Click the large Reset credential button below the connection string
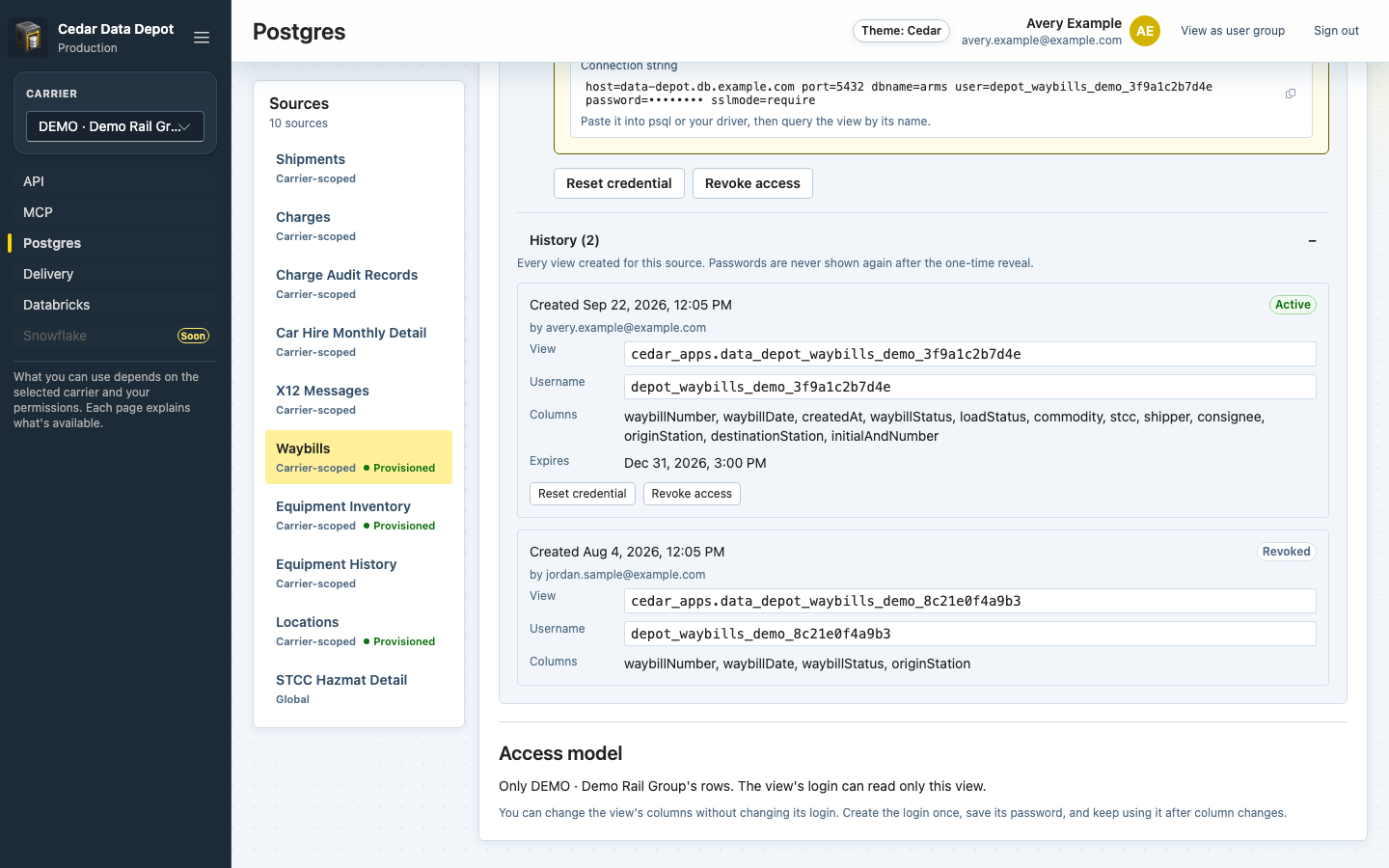The height and width of the screenshot is (868, 1389). tap(619, 183)
